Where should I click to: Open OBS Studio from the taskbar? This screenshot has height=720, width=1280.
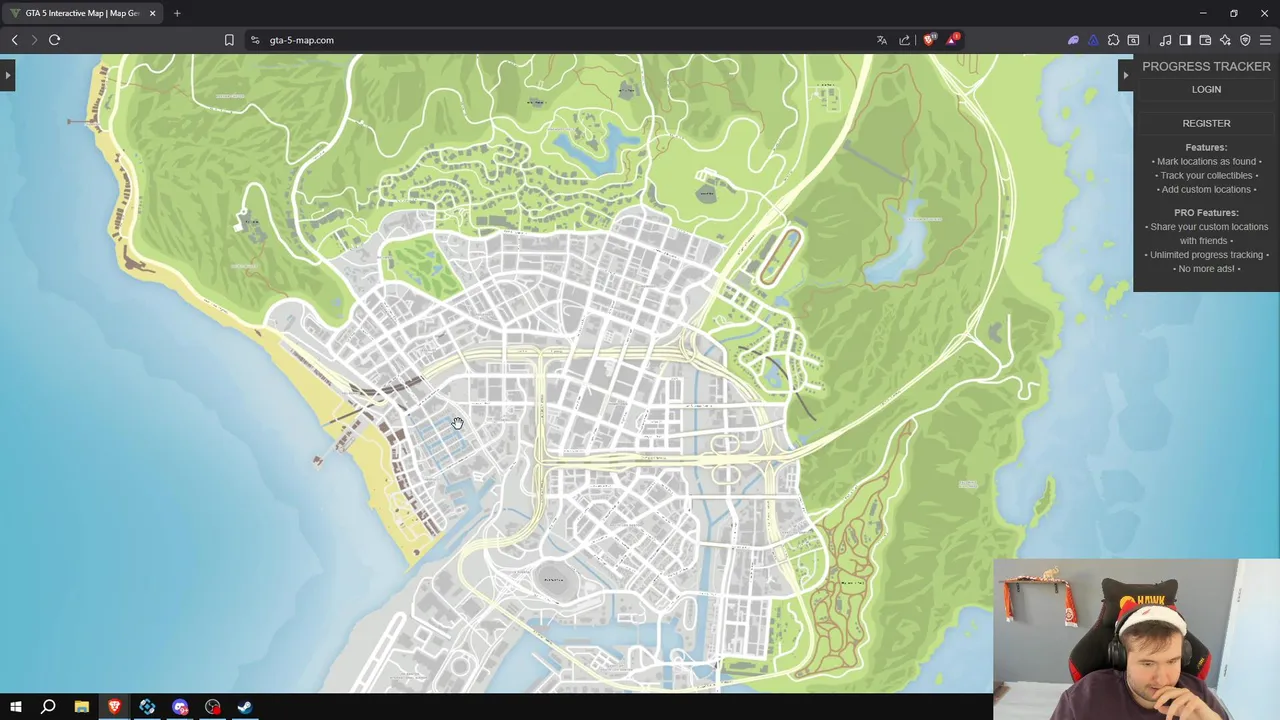213,707
